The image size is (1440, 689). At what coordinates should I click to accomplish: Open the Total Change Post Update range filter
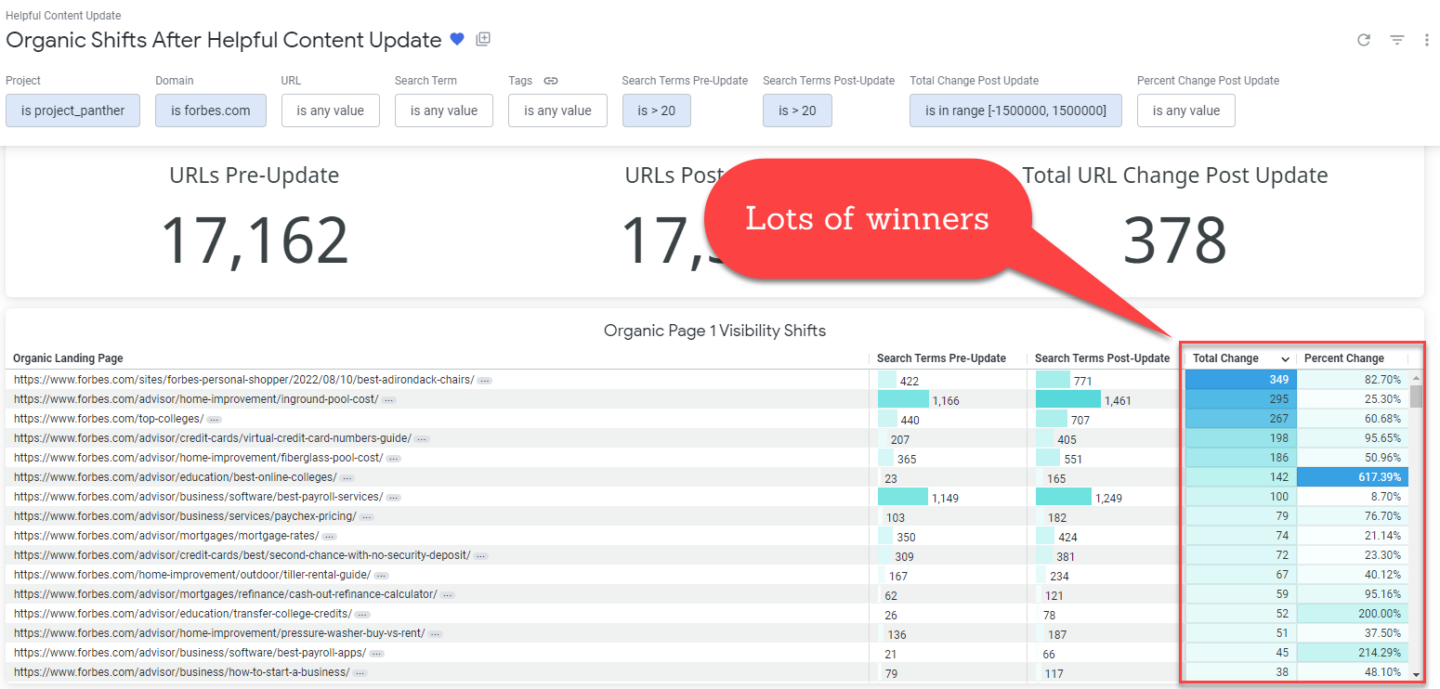pyautogui.click(x=1015, y=111)
